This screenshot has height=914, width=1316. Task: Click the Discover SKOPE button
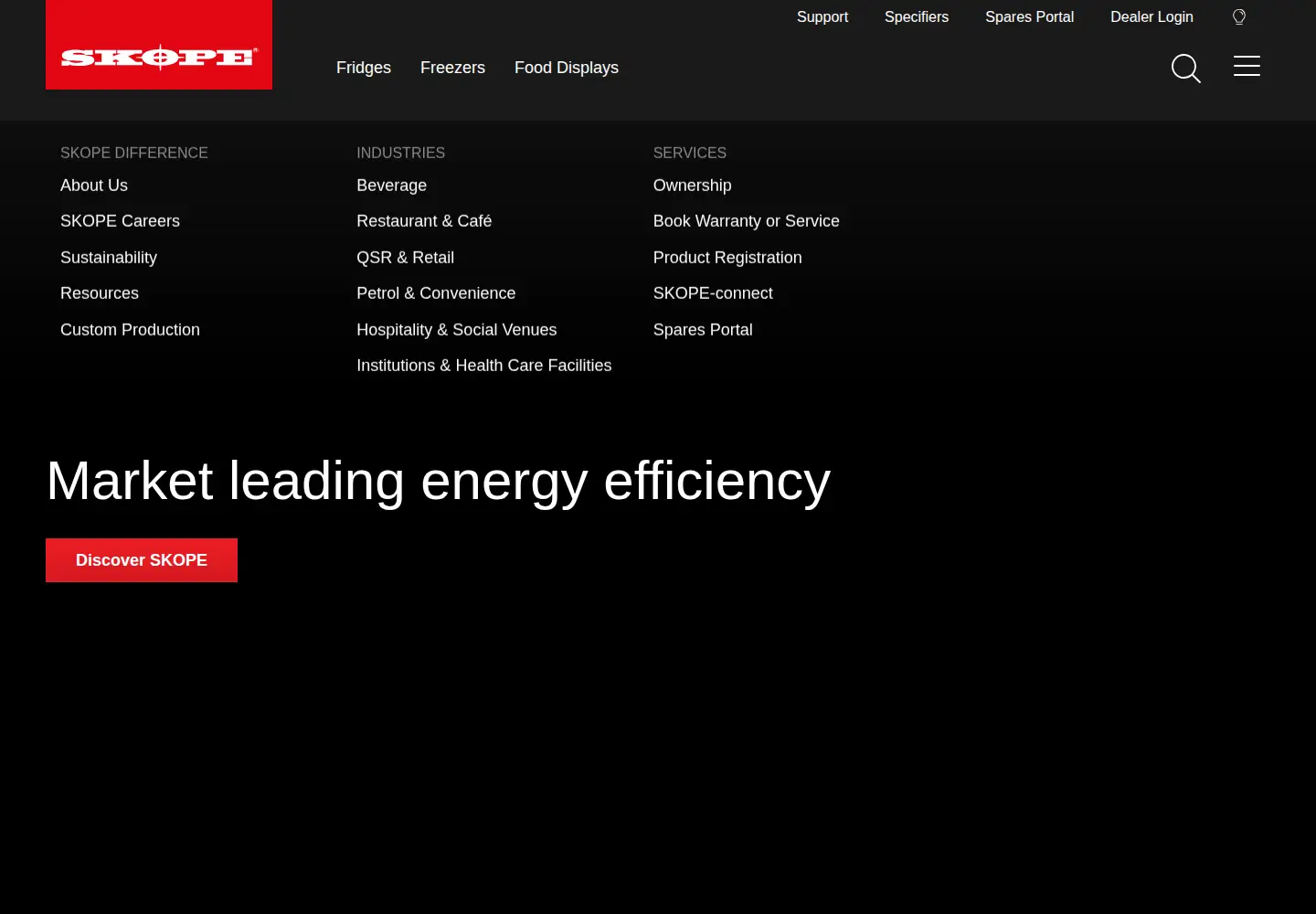click(x=142, y=560)
